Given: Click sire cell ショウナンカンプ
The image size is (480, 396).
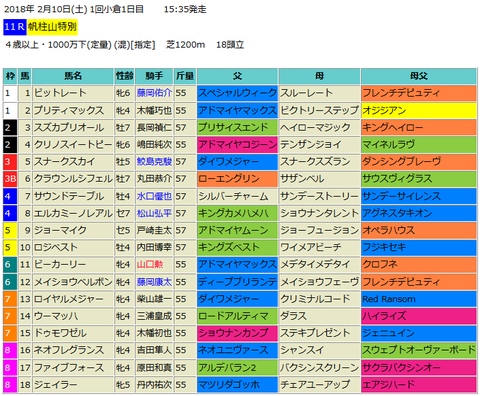Looking at the screenshot, I should click(x=237, y=333).
